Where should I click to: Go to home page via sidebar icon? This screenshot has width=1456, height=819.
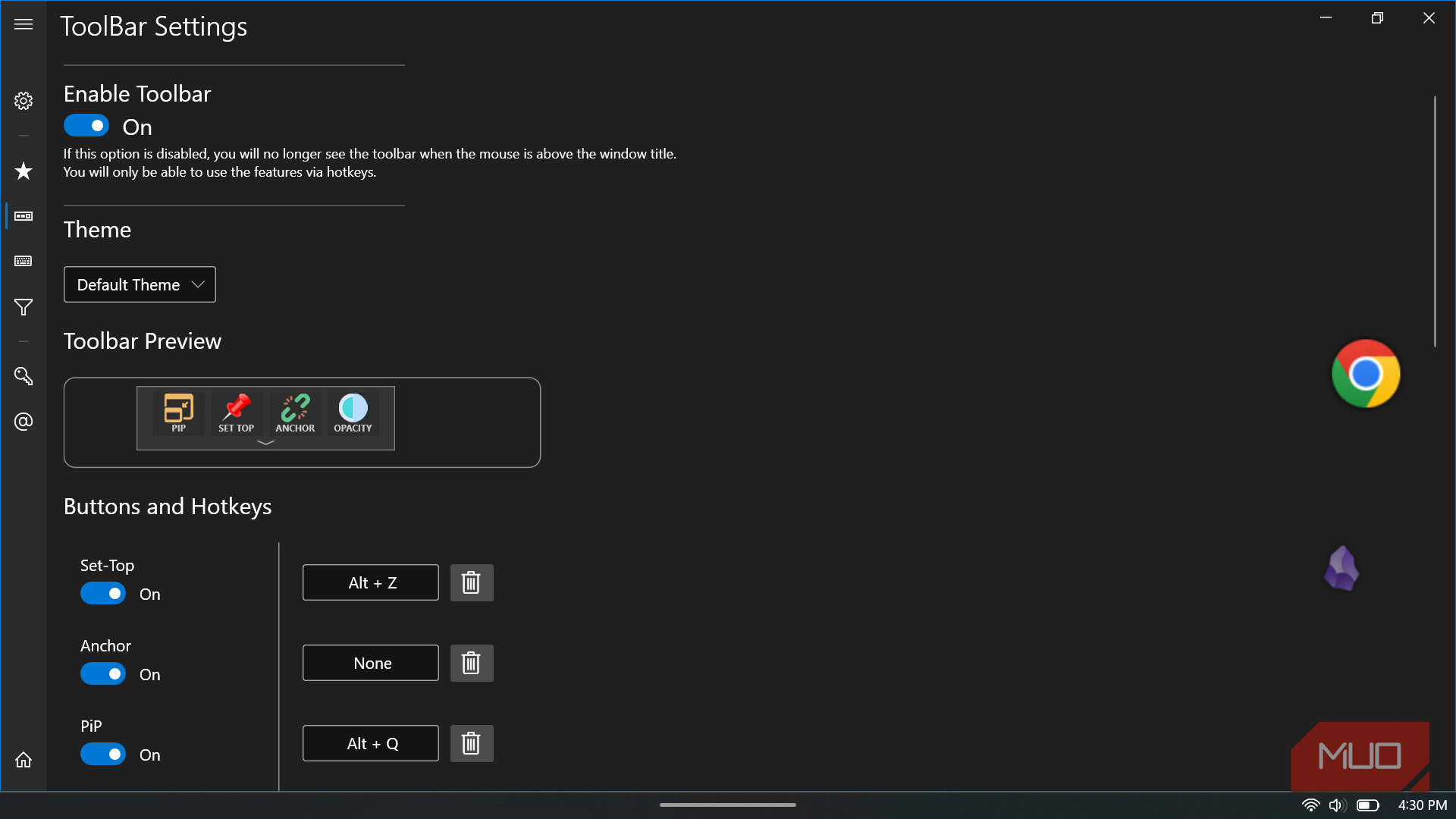(24, 759)
